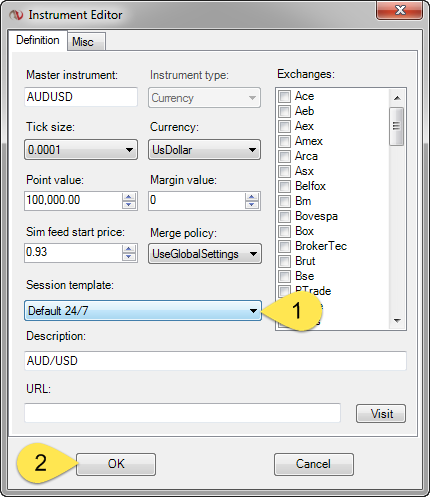The width and height of the screenshot is (430, 497).
Task: Enable the Amex exchange checkbox
Action: (284, 141)
